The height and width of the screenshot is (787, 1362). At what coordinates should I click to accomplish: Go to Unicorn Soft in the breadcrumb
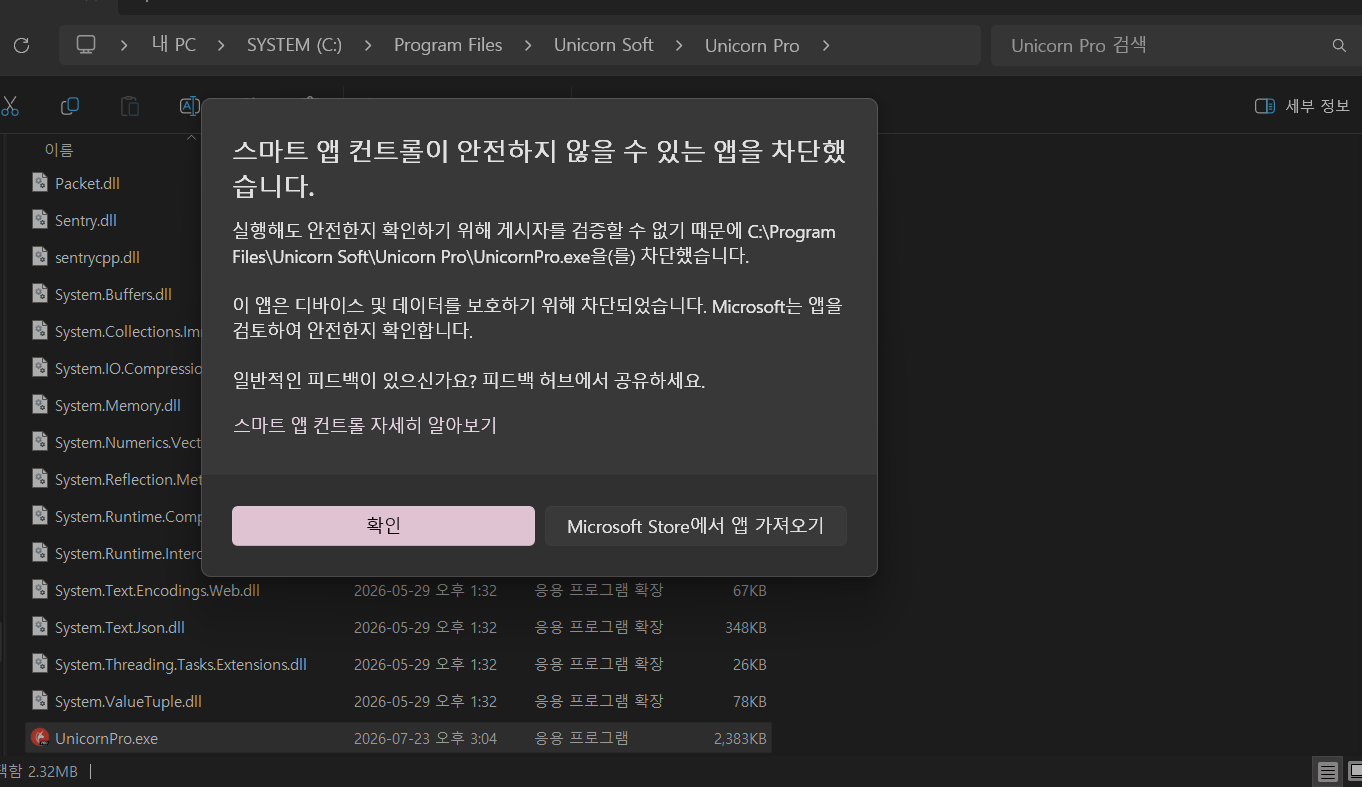coord(603,45)
